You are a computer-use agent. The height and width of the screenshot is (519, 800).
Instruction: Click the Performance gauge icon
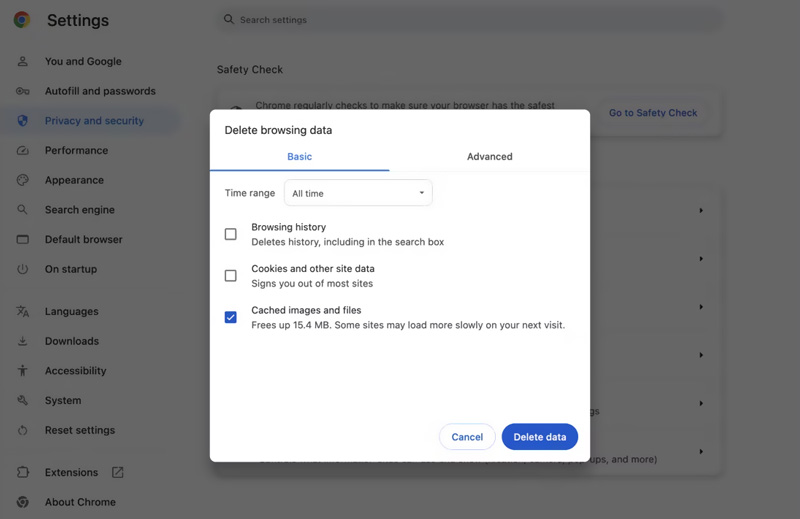[x=22, y=150]
